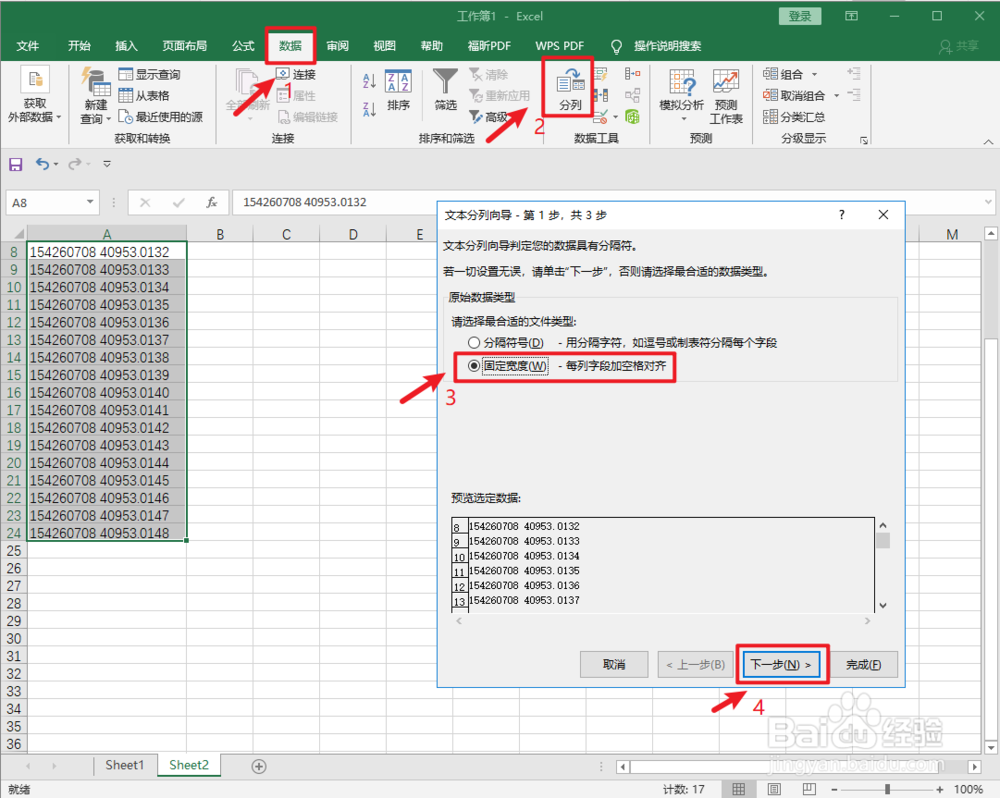The height and width of the screenshot is (798, 1000).
Task: Click the Show Queries option
Action: tap(149, 75)
